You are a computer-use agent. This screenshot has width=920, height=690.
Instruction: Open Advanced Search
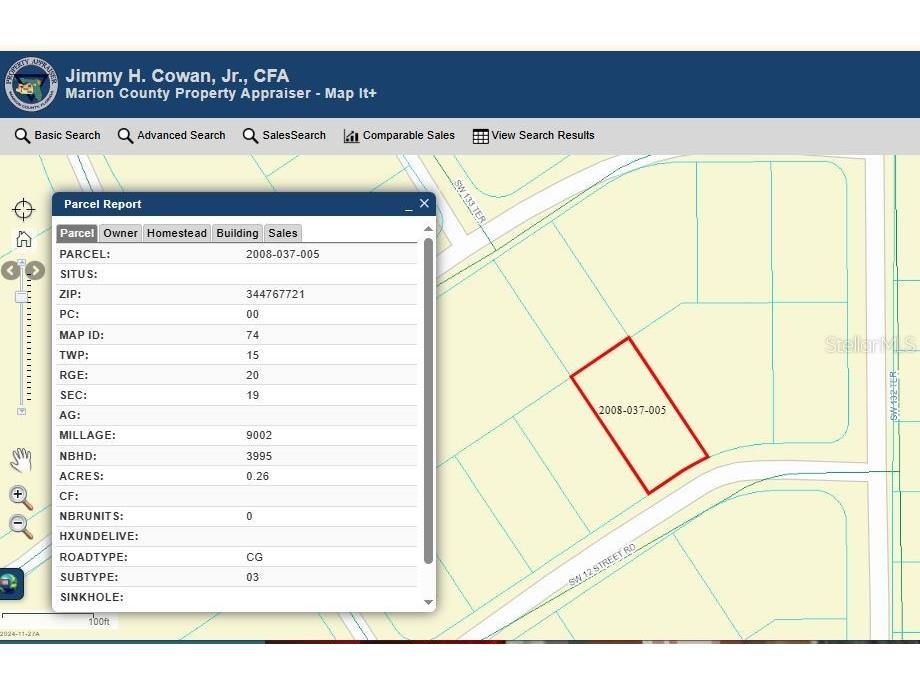(172, 136)
